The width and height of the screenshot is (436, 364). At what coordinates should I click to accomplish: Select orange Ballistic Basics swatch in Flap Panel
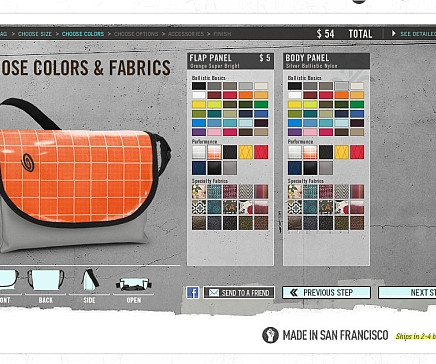tap(245, 95)
